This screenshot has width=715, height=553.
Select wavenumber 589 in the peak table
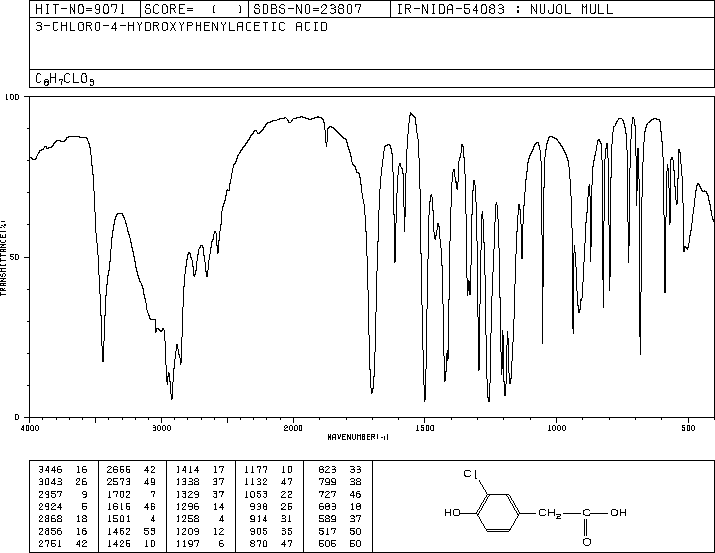(327, 519)
